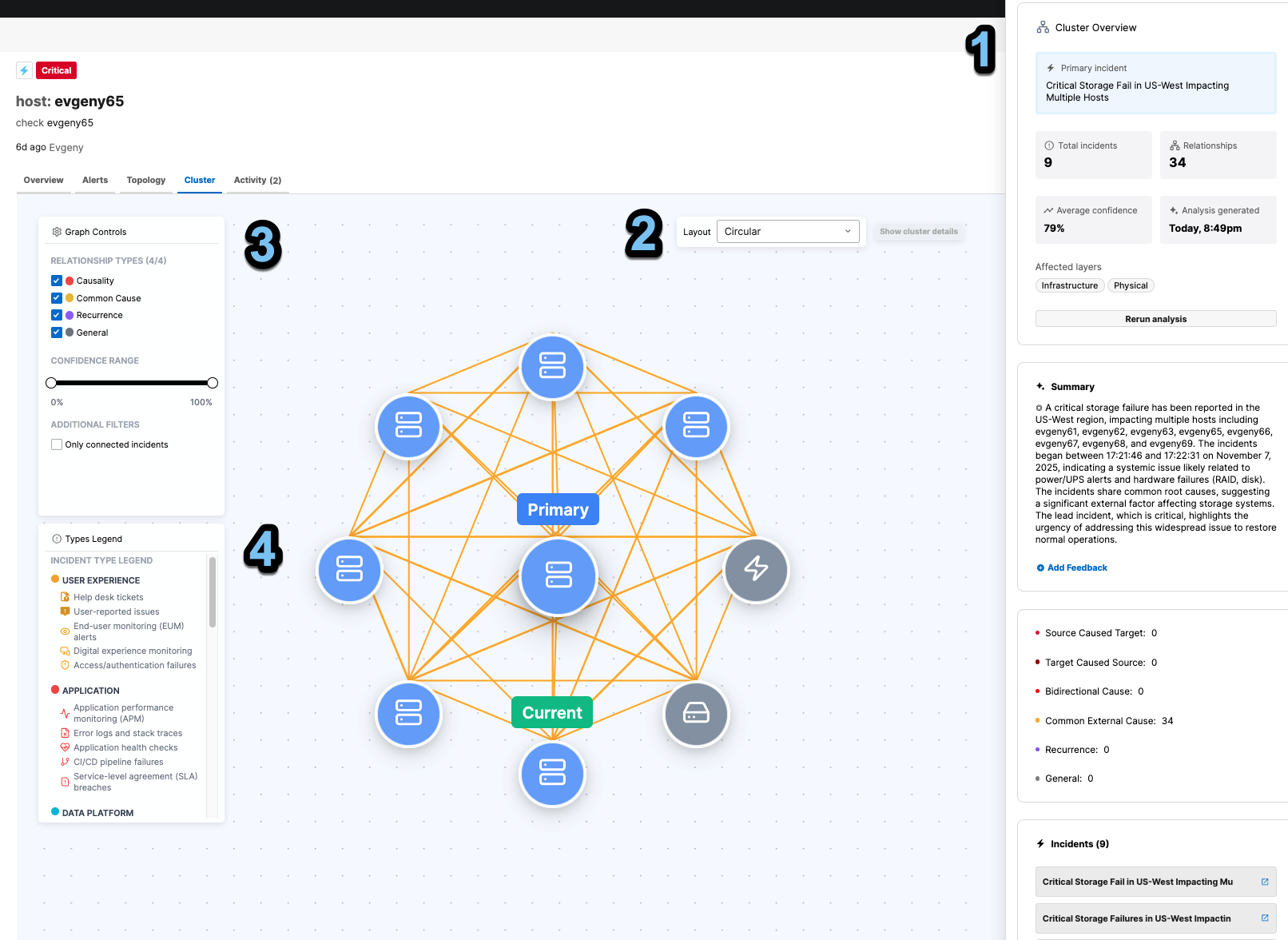Uncheck the Causality relationship type
The height and width of the screenshot is (940, 1288).
[57, 281]
